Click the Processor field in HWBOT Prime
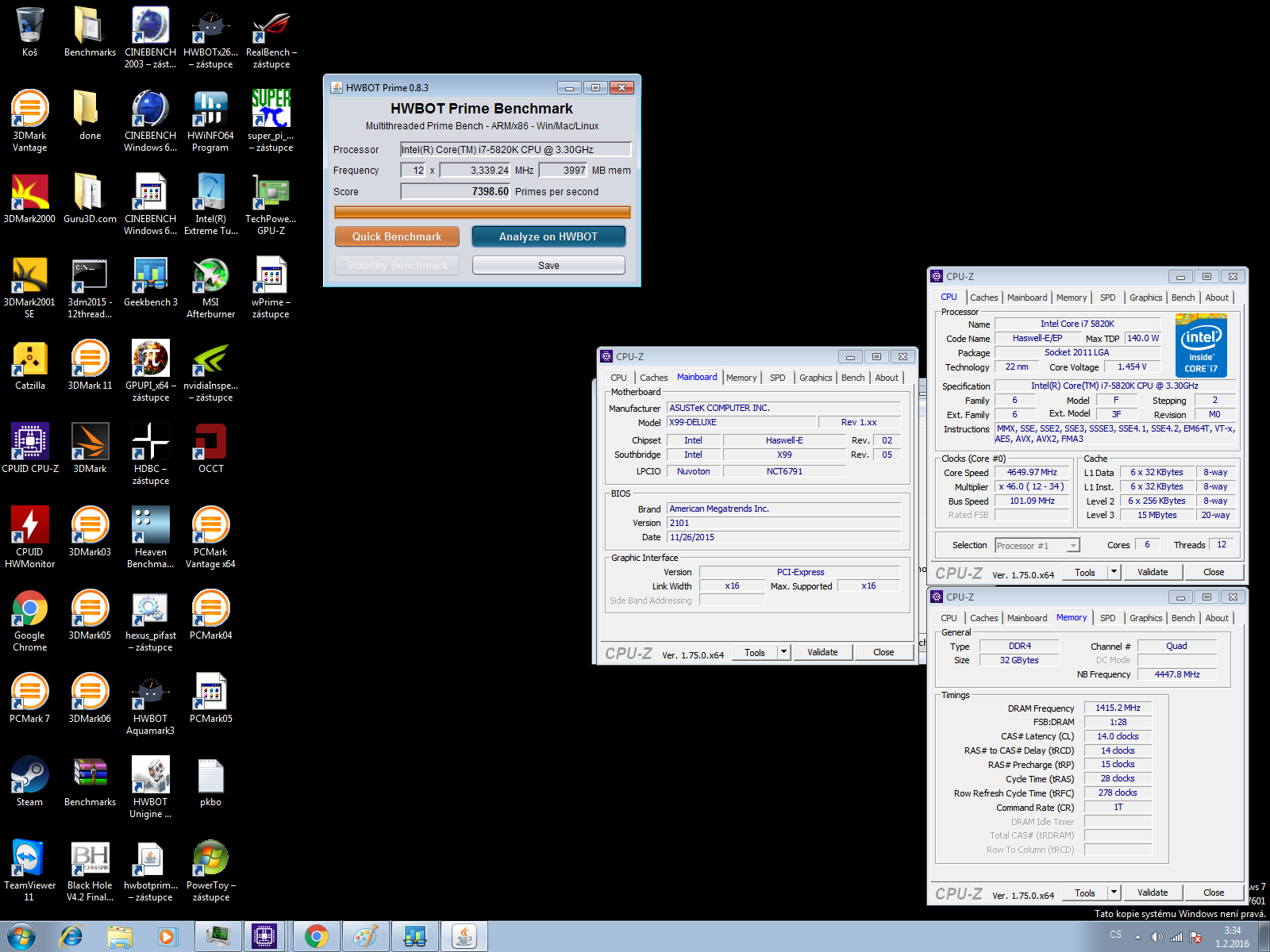 pyautogui.click(x=516, y=149)
